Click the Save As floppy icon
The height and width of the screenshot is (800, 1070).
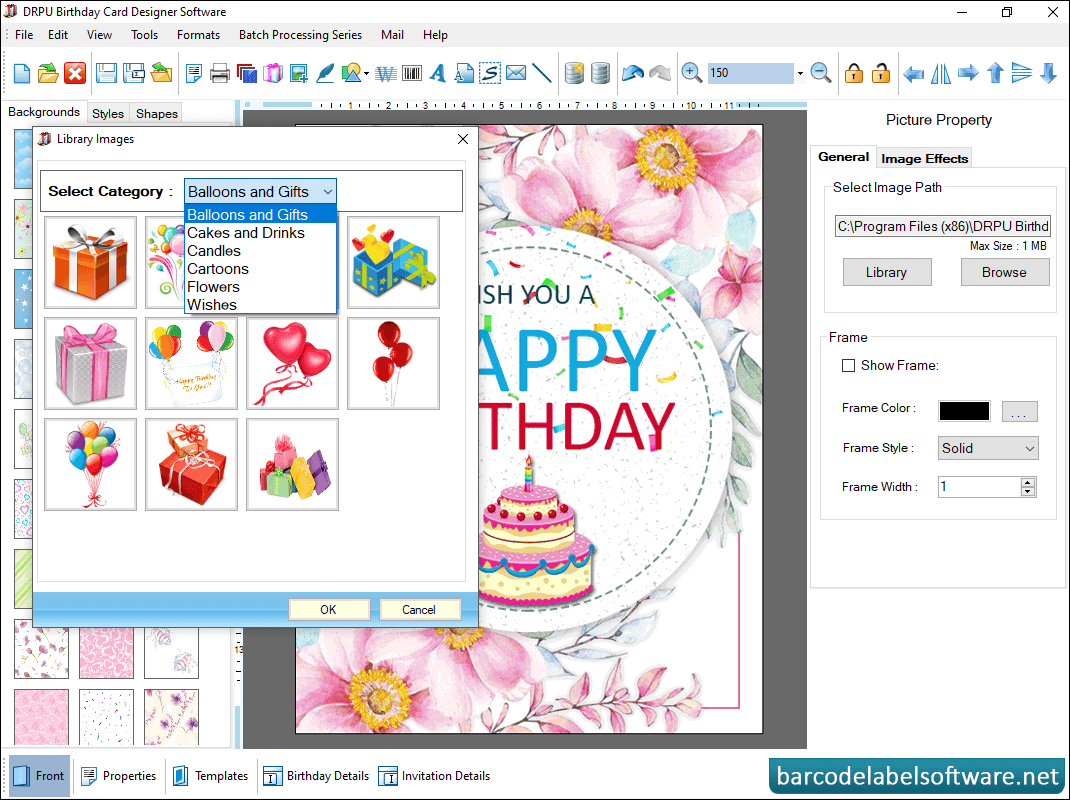(x=133, y=73)
